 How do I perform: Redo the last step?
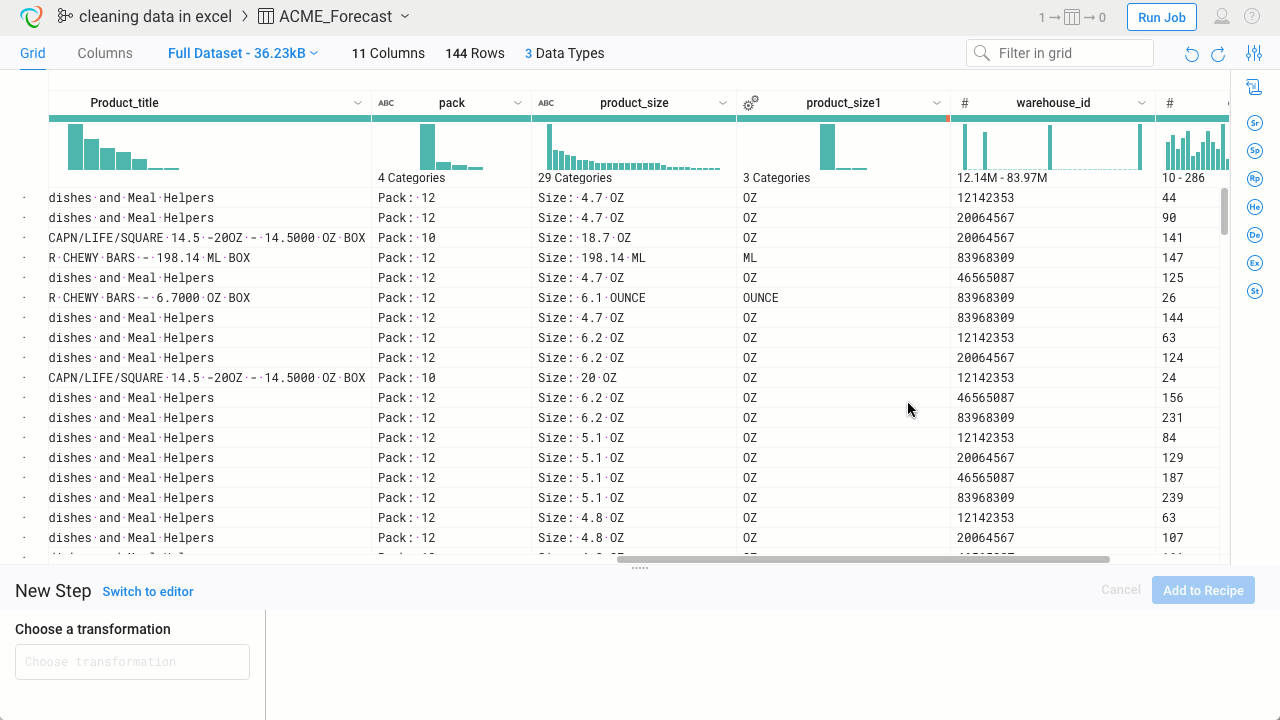1218,54
